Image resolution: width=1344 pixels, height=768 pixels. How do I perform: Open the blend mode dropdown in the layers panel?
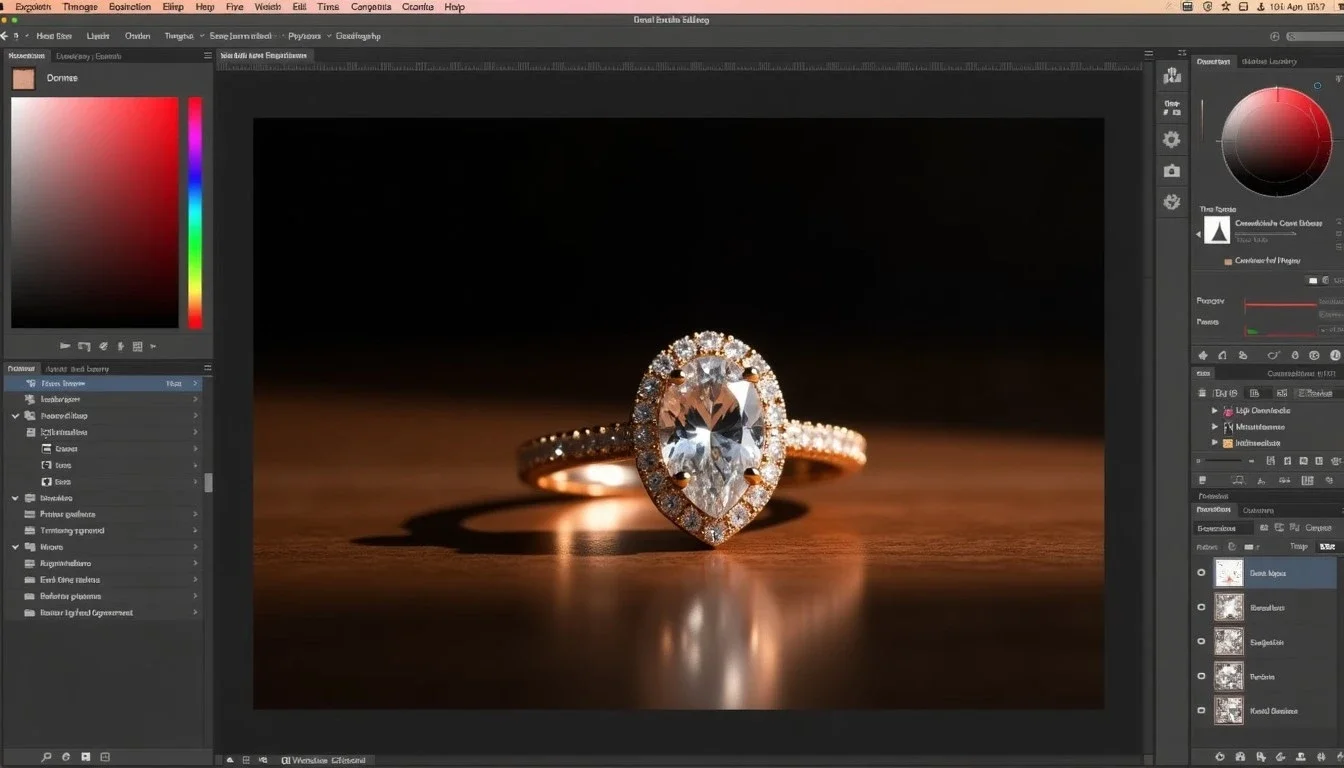[1224, 528]
